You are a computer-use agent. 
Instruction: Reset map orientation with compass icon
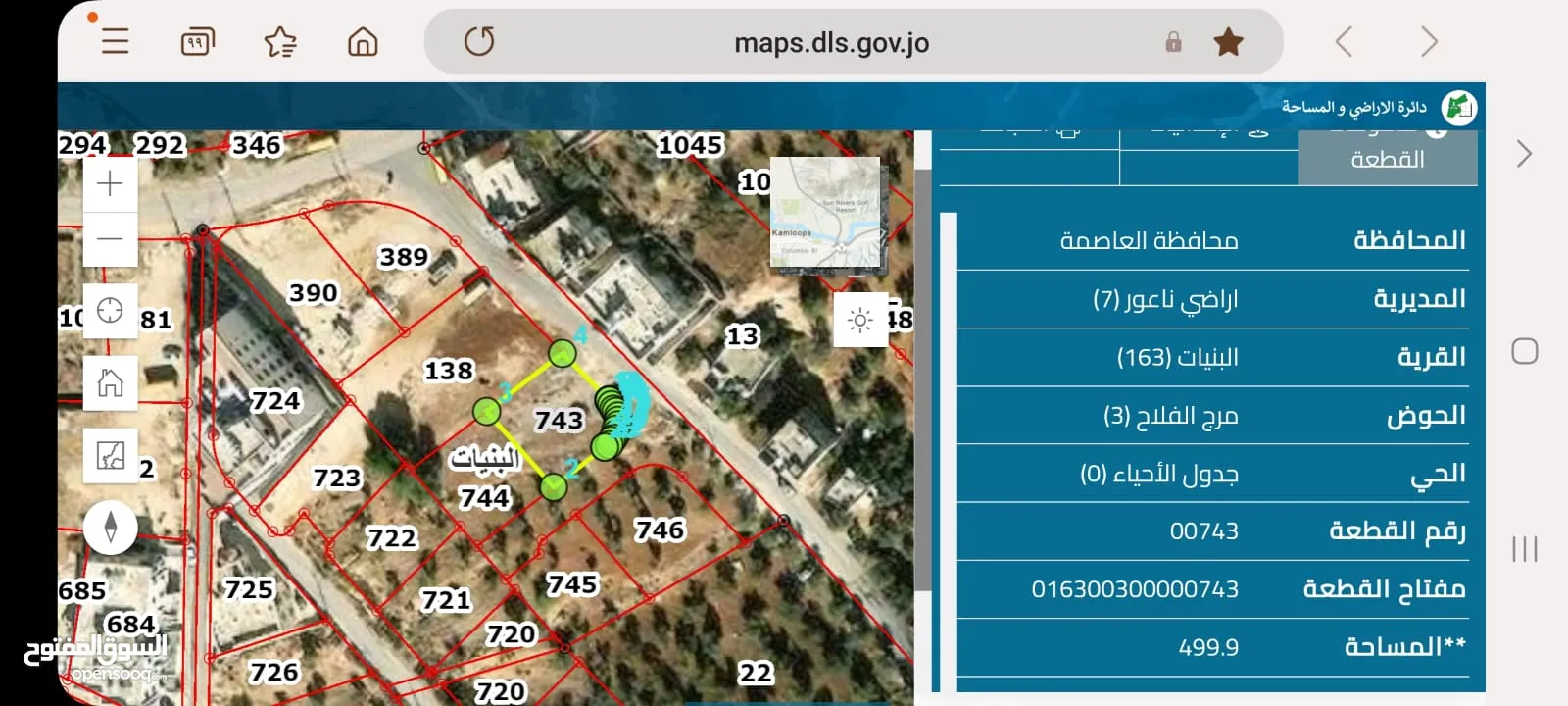[x=110, y=528]
